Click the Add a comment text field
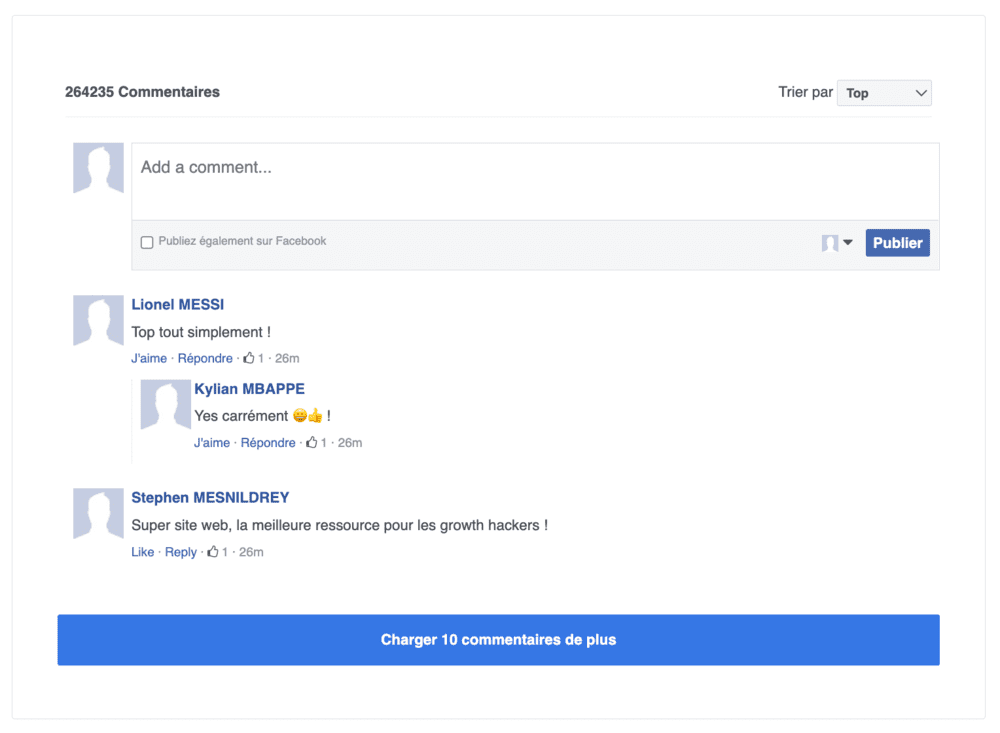The image size is (1000, 733). point(535,182)
